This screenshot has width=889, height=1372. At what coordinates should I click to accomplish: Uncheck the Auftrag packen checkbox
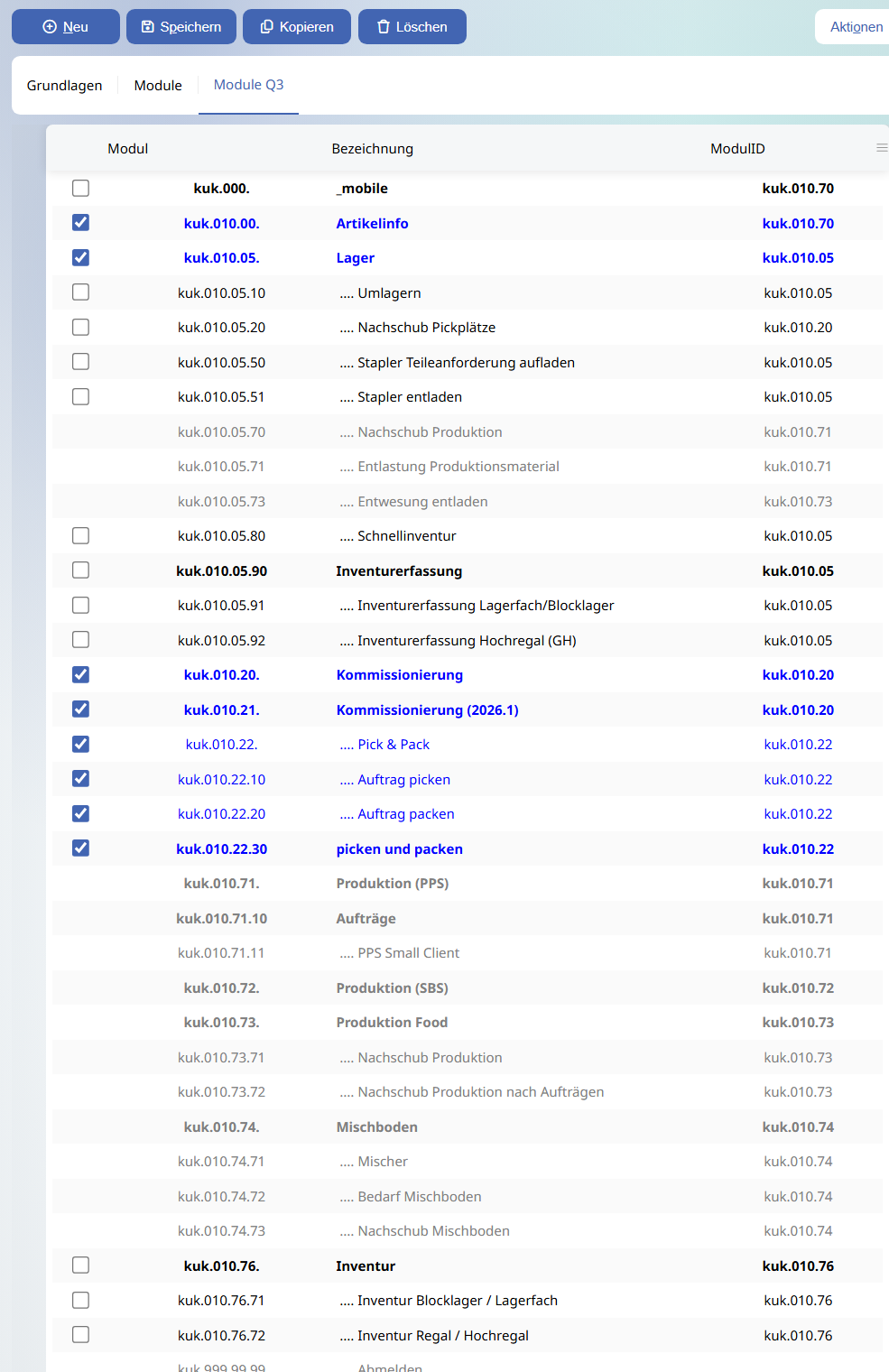(x=80, y=813)
